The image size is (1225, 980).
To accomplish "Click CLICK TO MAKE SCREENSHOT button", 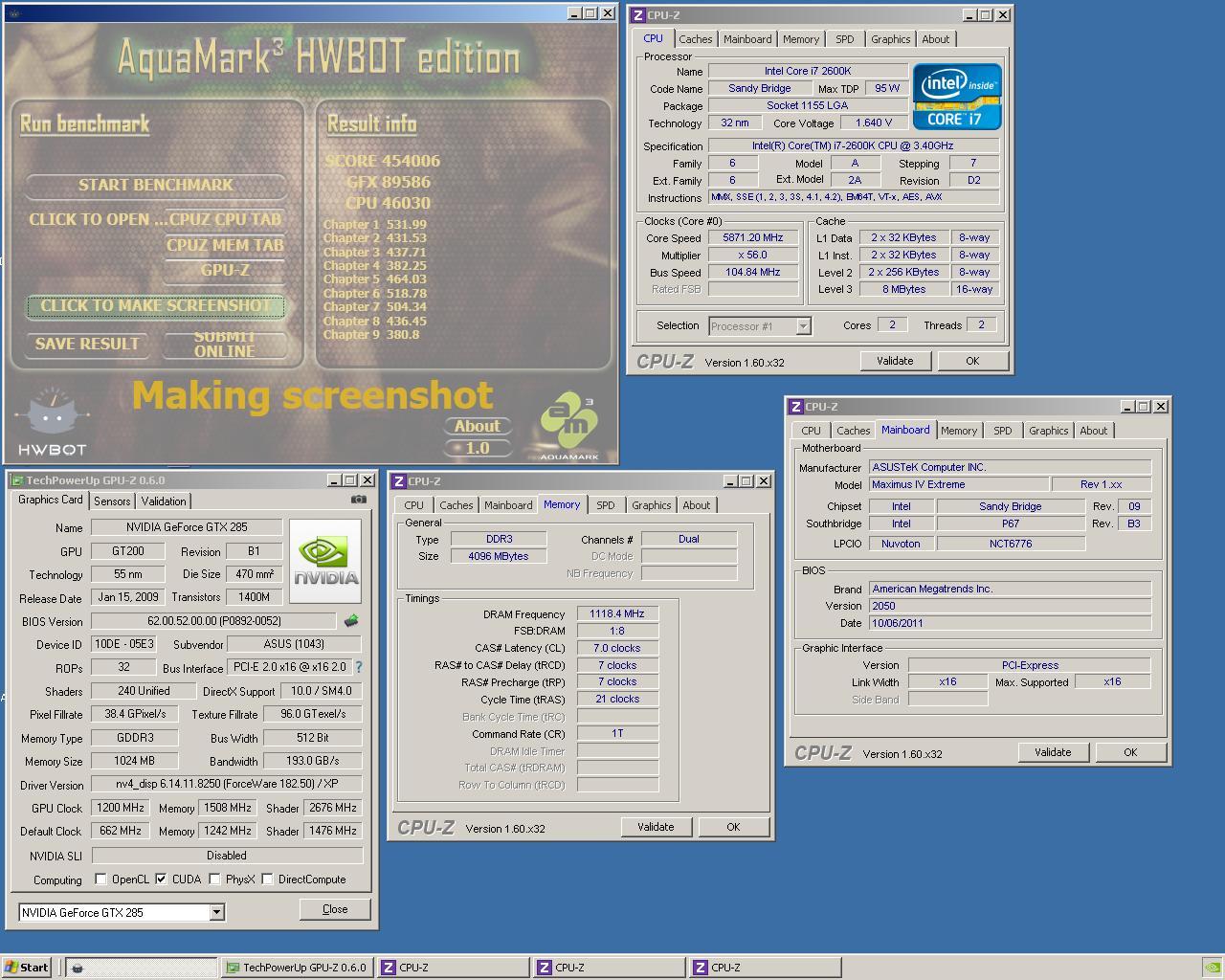I will click(156, 306).
